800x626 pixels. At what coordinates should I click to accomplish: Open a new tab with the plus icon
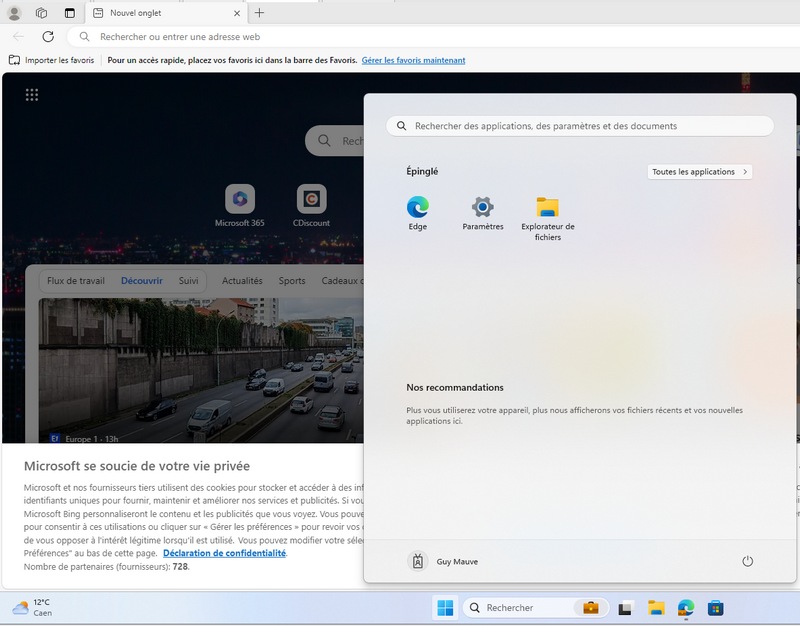[x=259, y=13]
